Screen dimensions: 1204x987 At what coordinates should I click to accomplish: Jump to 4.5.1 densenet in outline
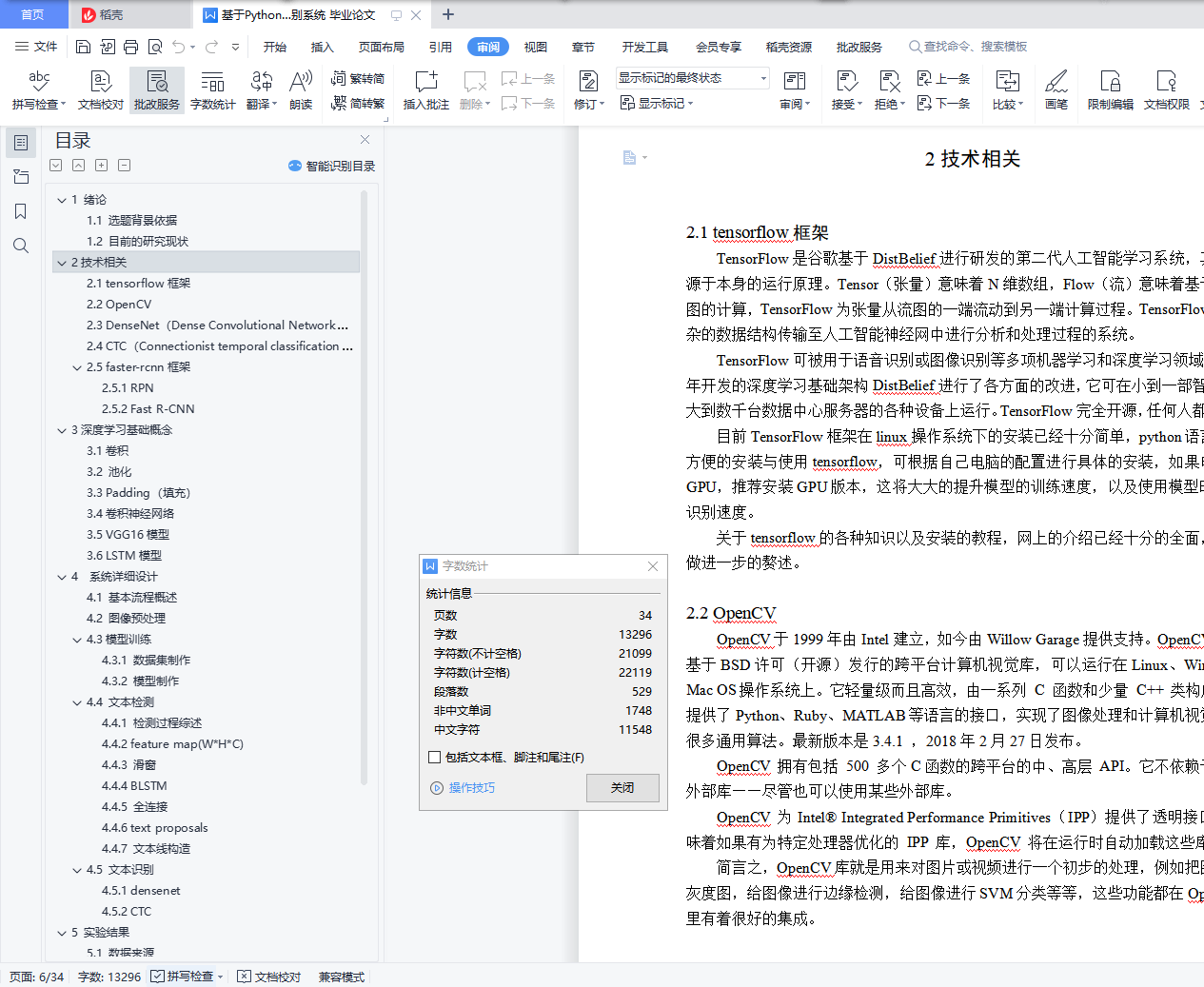click(141, 891)
